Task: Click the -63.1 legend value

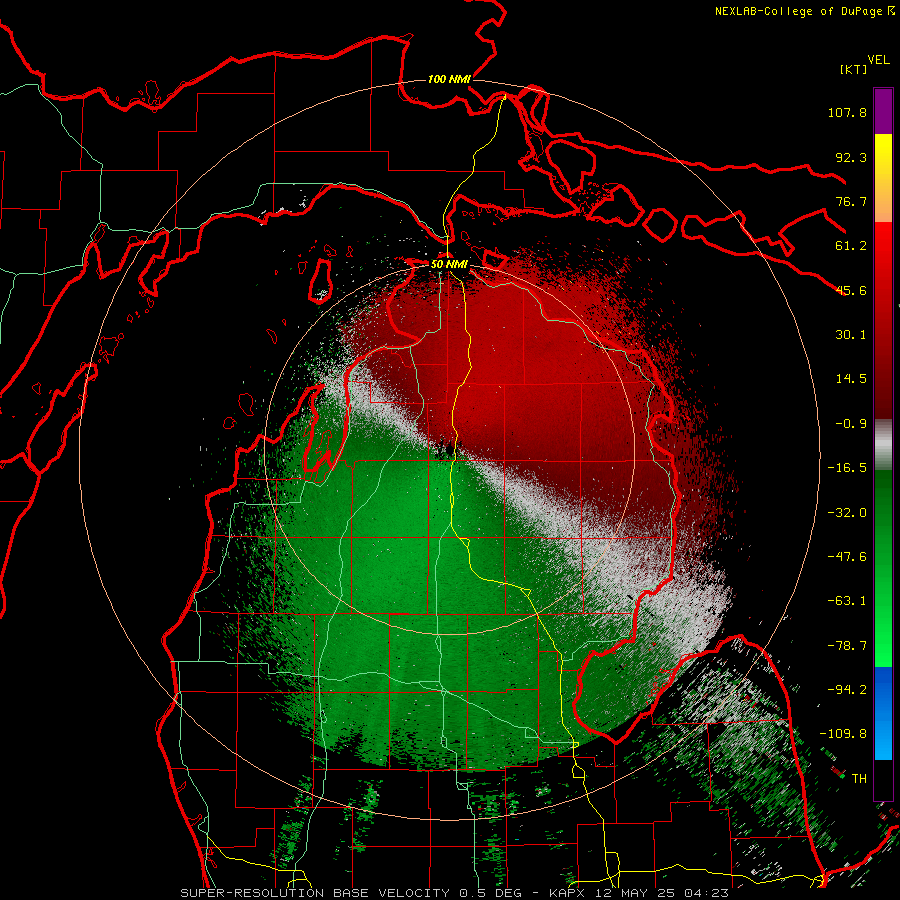Action: [x=847, y=601]
